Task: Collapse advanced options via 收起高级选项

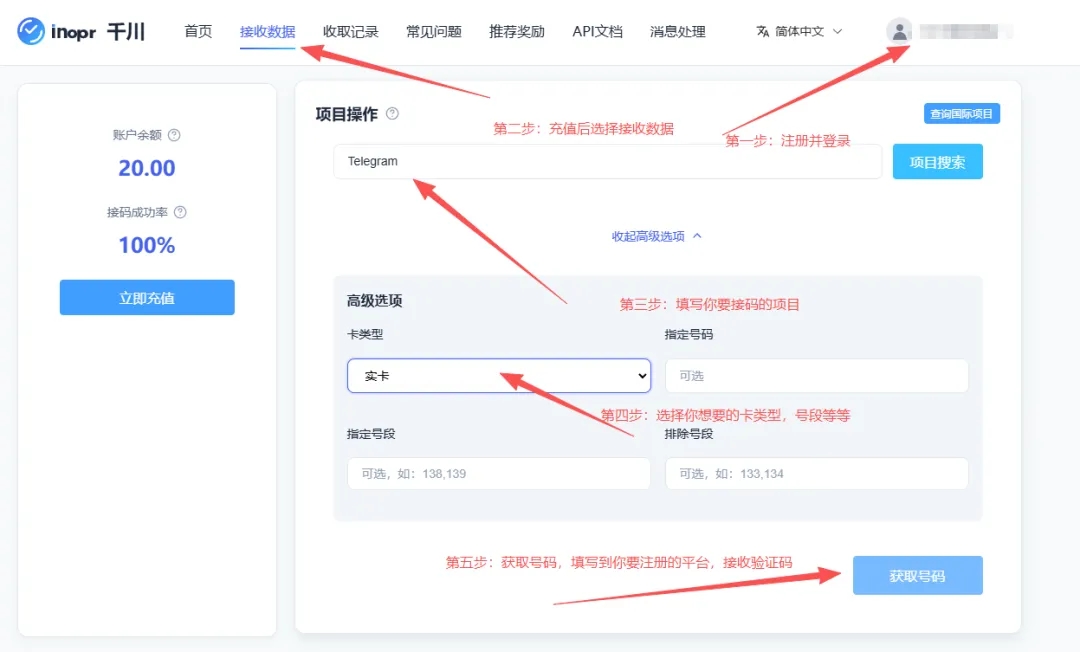Action: 656,236
